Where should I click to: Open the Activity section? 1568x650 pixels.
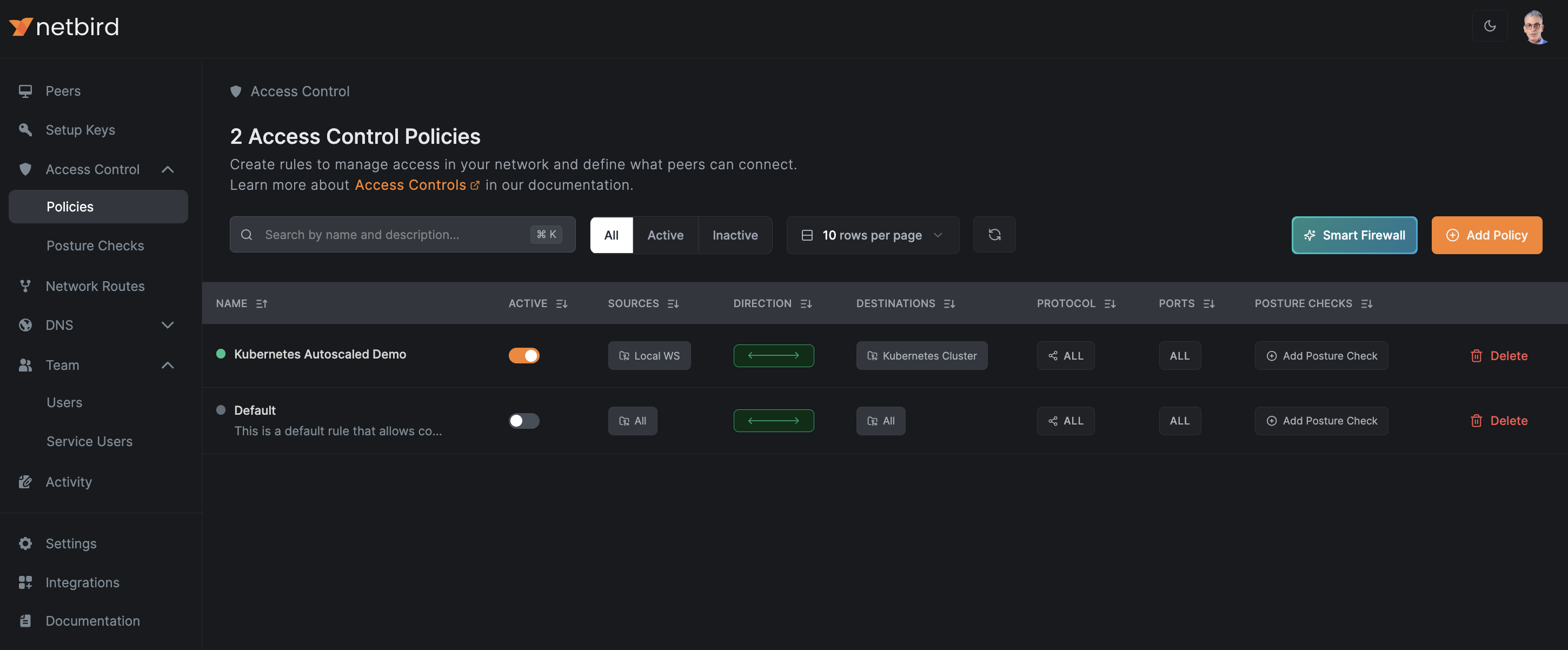[x=68, y=481]
